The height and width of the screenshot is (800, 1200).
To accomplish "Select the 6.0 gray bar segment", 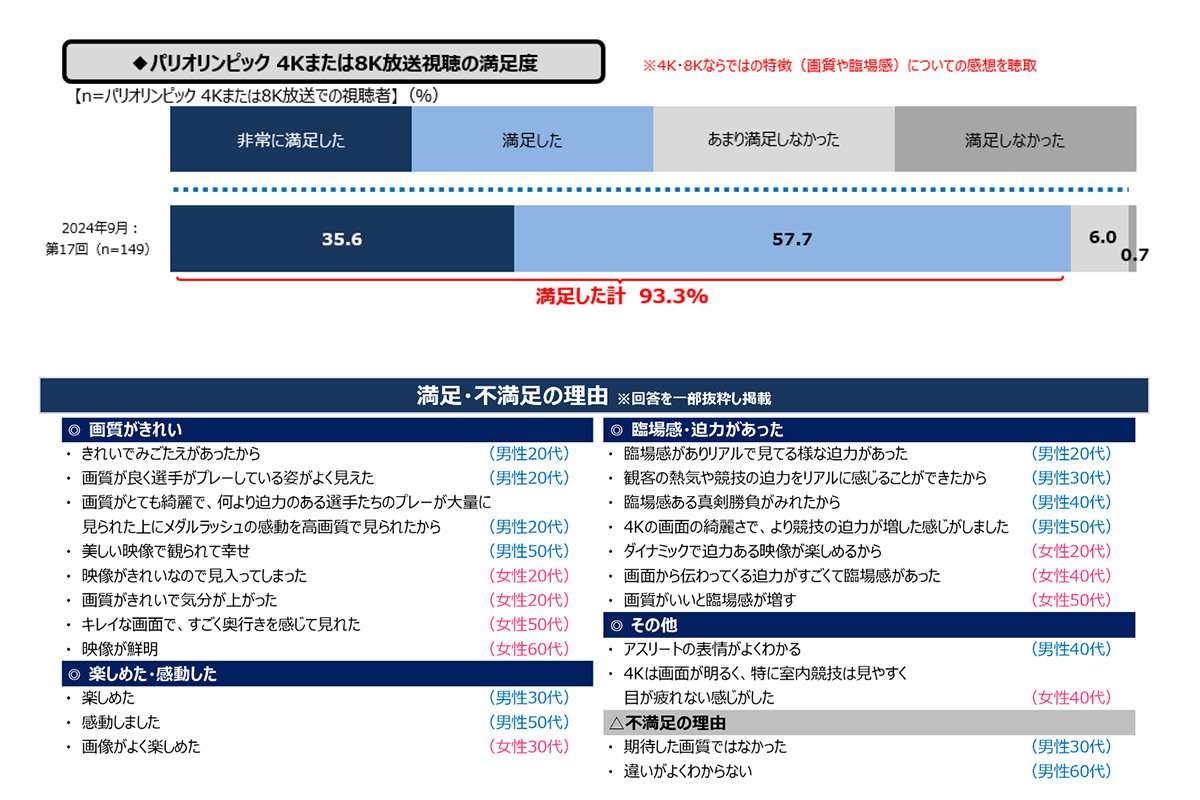I will (x=1100, y=239).
